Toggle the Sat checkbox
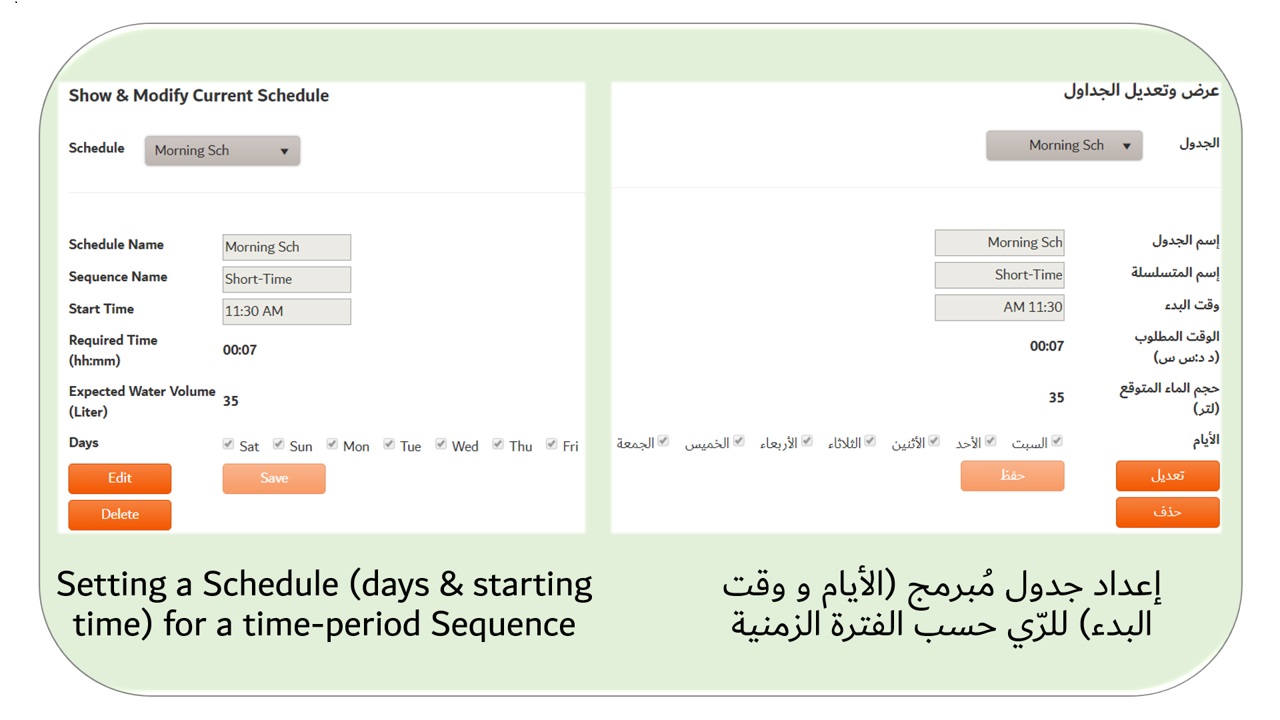1280x720 pixels. (229, 444)
